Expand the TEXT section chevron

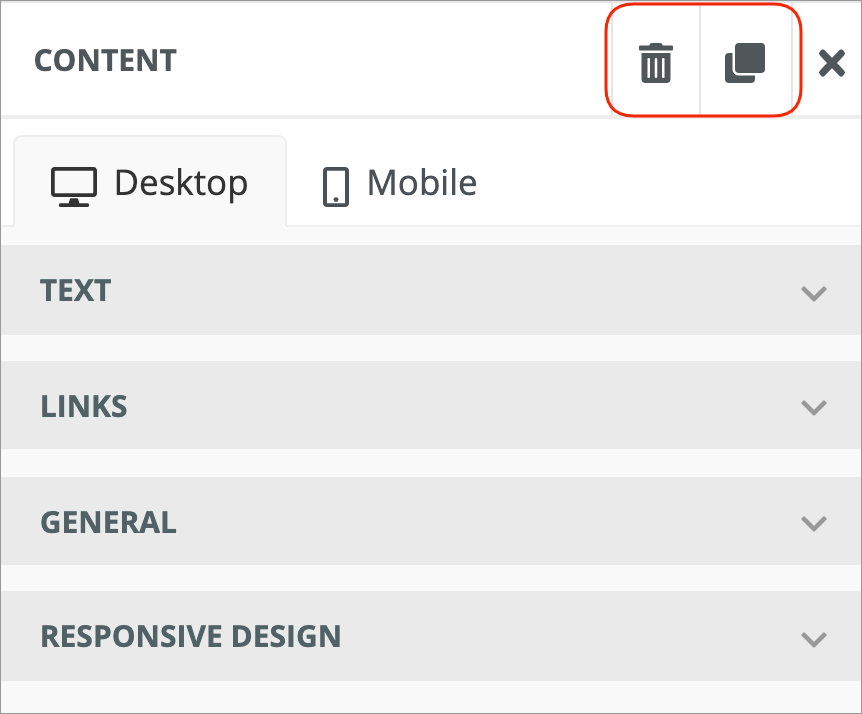coord(814,293)
